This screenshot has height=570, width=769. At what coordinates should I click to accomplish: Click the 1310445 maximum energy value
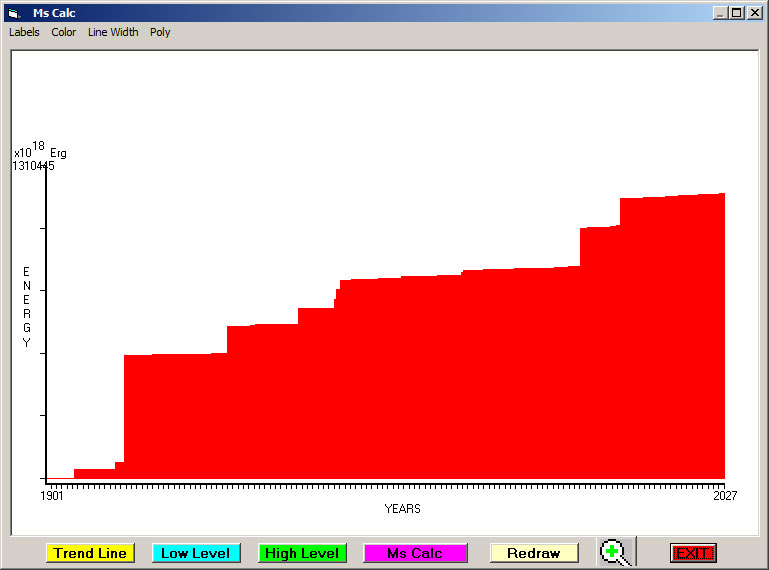(x=33, y=166)
